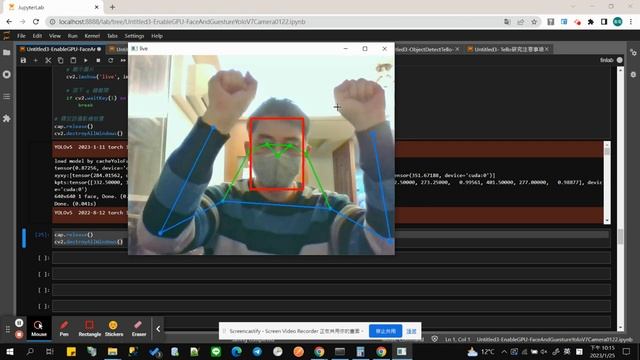The width and height of the screenshot is (640, 360).
Task: Click the stop sharing button in Screencastify bar
Action: 385,331
